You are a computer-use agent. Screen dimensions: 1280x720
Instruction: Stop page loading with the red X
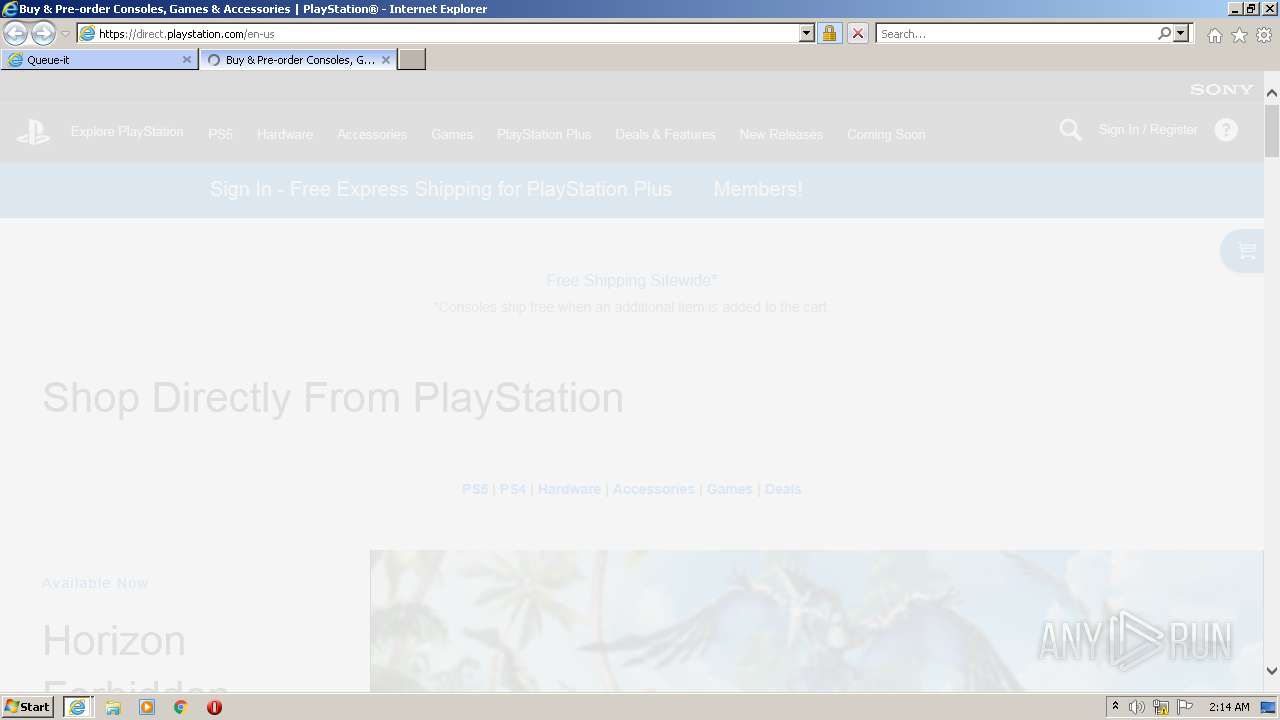click(x=857, y=34)
